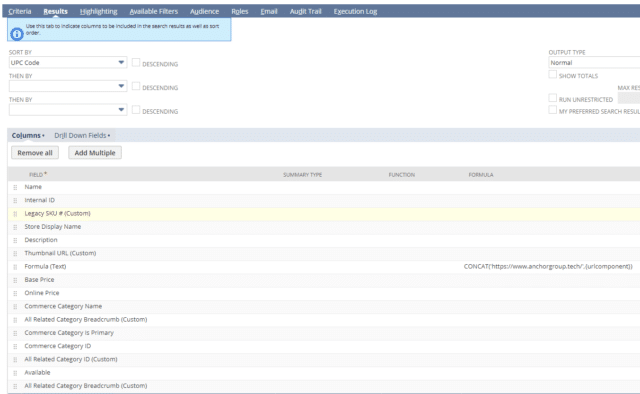
Task: Click drag handle for Commerce Category Name
Action: pos(15,307)
